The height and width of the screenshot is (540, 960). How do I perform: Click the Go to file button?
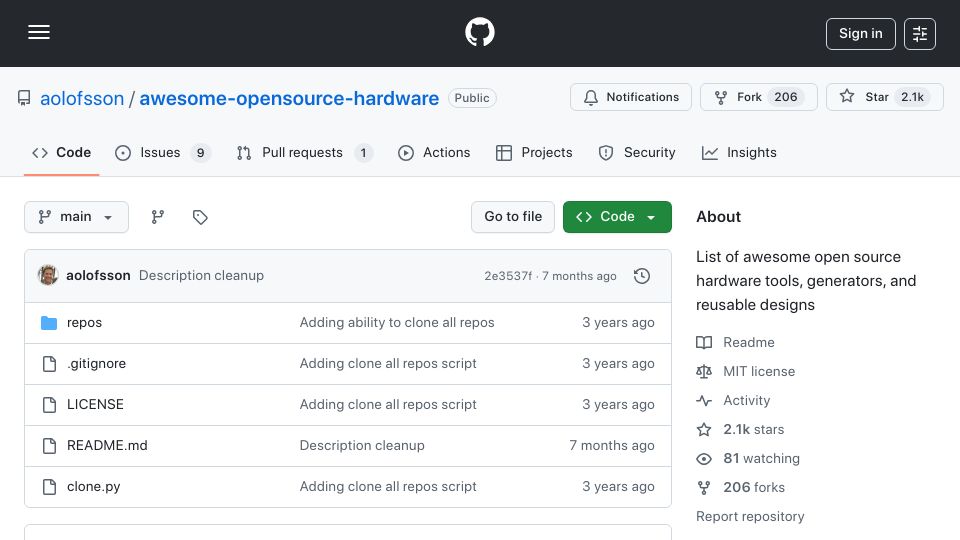[513, 217]
